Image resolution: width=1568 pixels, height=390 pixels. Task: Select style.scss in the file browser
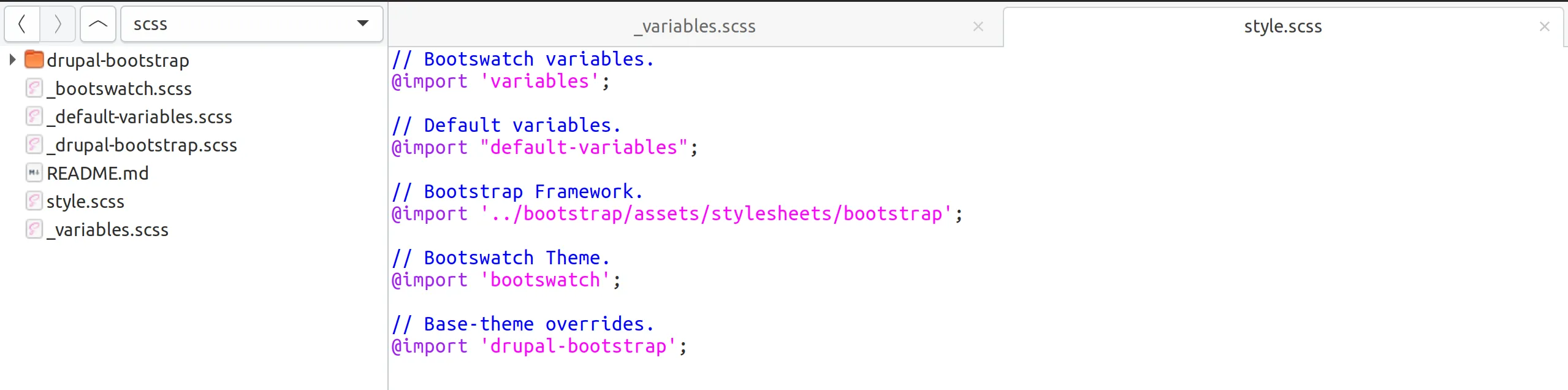click(x=85, y=202)
